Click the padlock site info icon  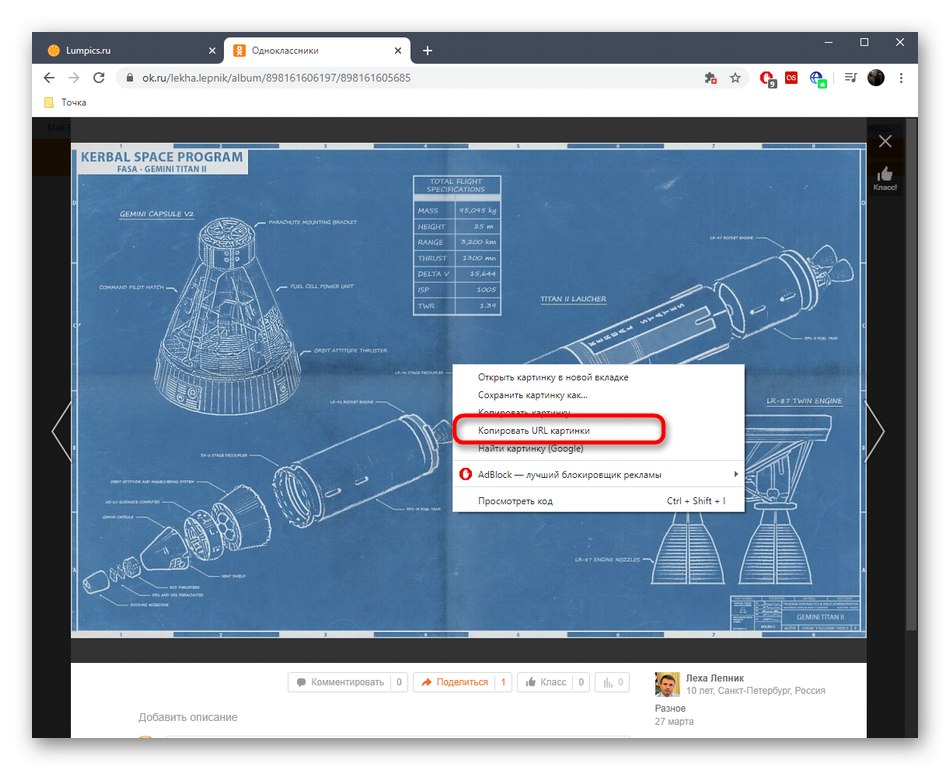click(x=129, y=78)
